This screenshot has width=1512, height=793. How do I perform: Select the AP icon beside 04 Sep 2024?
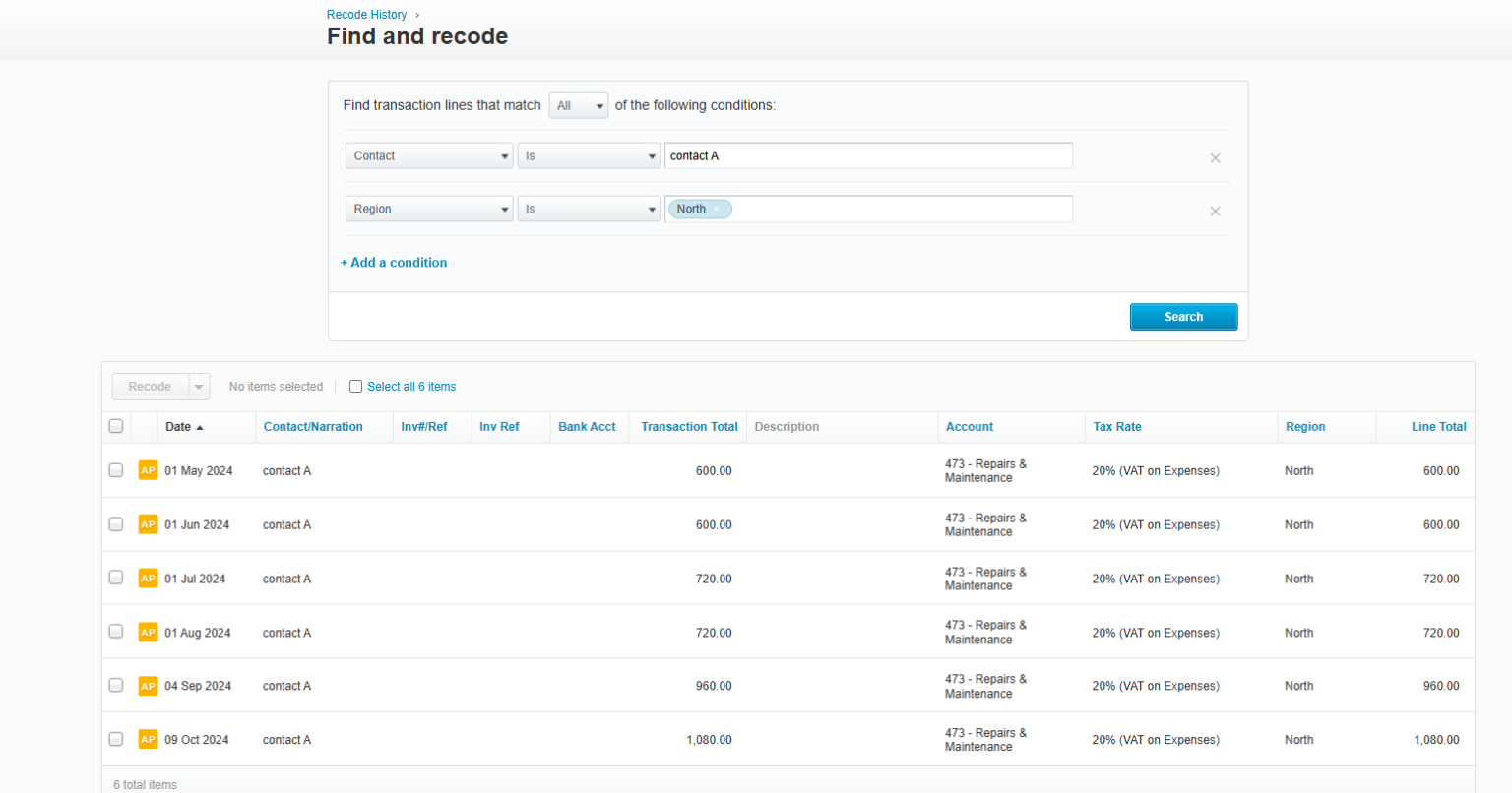point(148,685)
